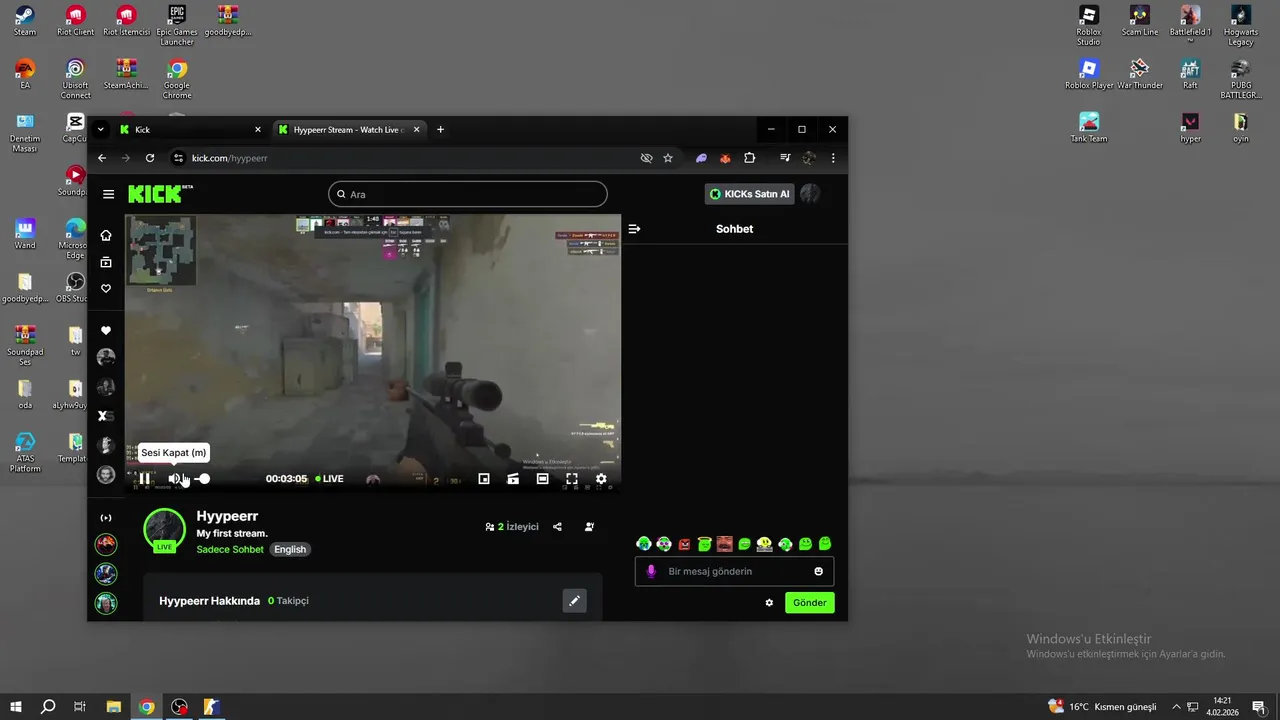Click the KICK logo
The image size is (1280, 720).
tap(160, 194)
